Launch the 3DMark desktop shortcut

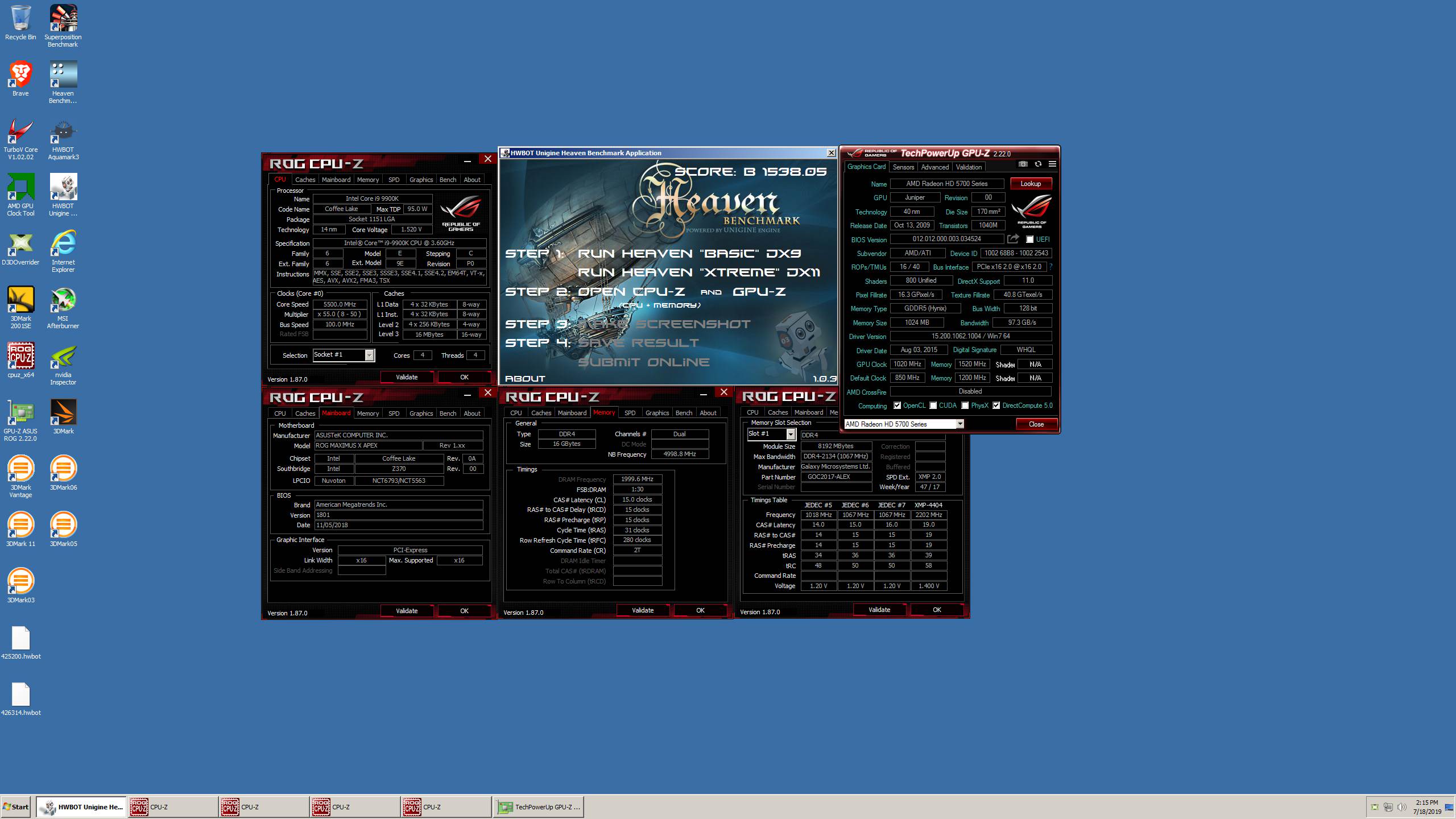point(63,417)
